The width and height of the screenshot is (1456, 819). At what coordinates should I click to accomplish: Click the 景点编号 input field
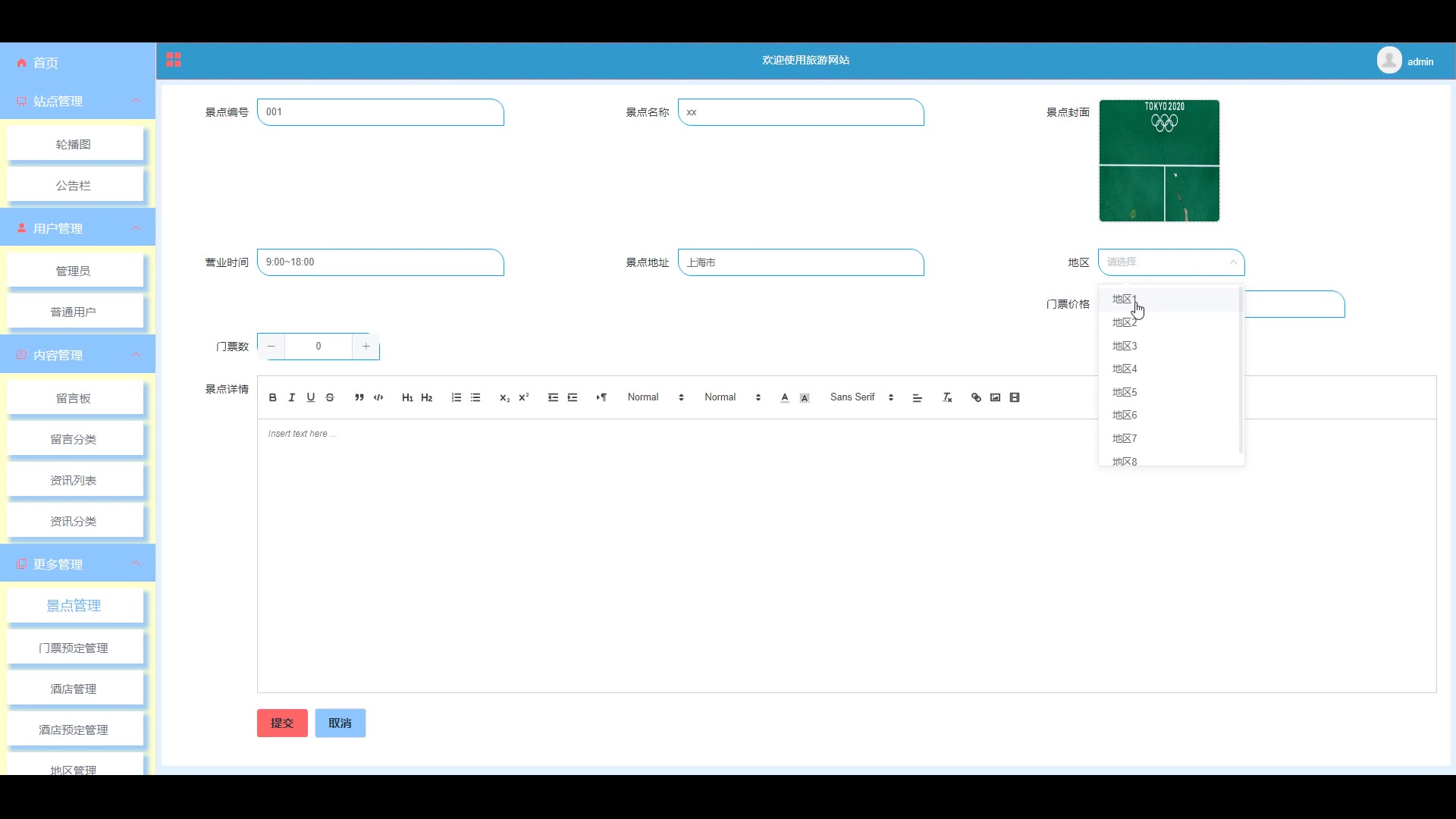381,112
